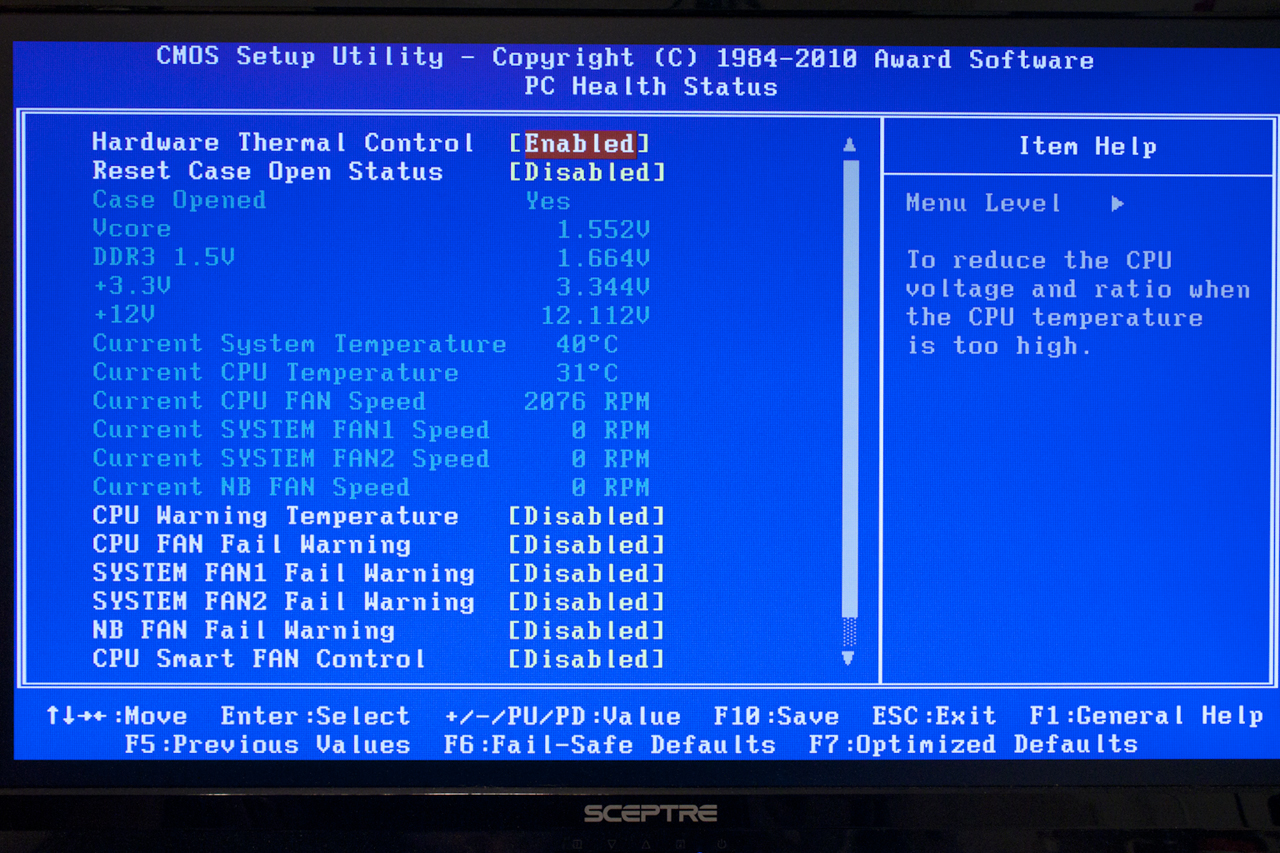Image resolution: width=1280 pixels, height=853 pixels.
Task: Click the Enter:Select hint
Action: [x=315, y=717]
